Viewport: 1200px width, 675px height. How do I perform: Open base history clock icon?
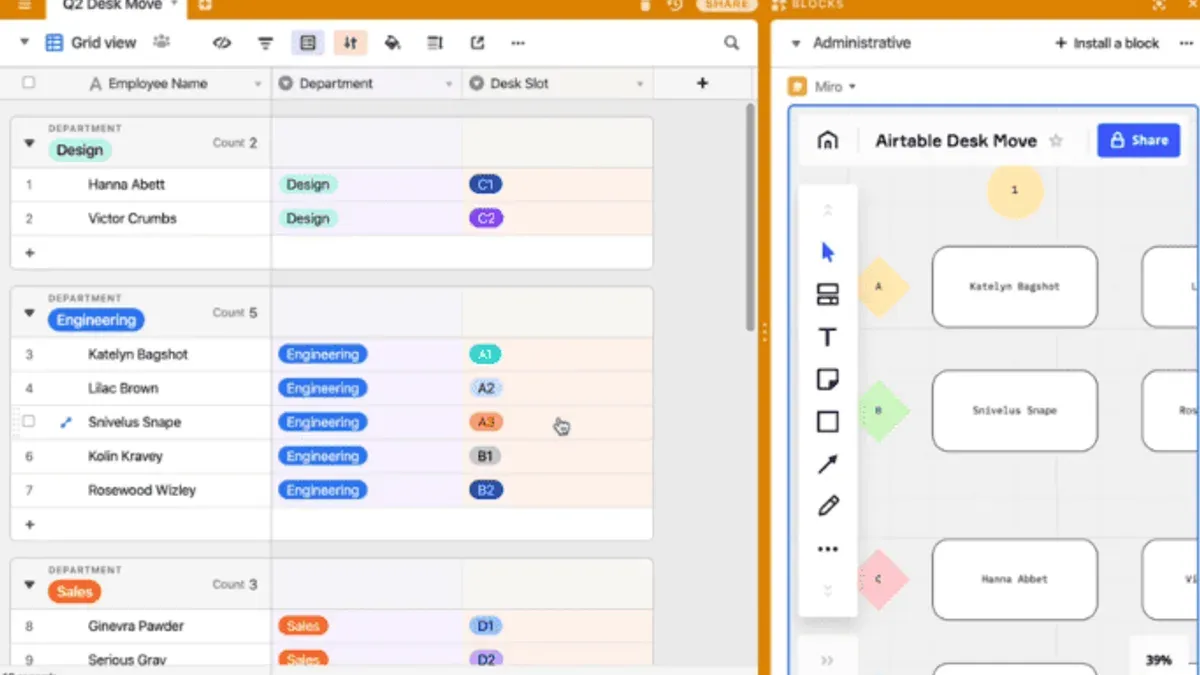[675, 5]
